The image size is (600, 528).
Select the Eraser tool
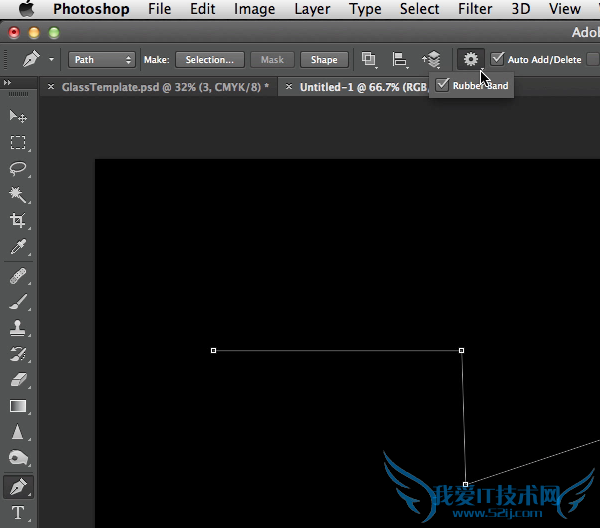click(18, 380)
